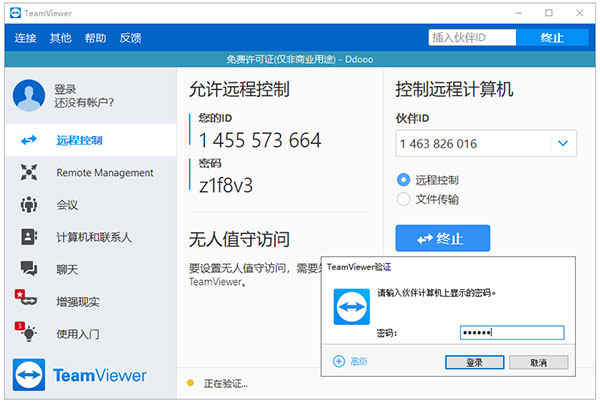Click the 聊天 chat bubbles icon

coord(29,269)
